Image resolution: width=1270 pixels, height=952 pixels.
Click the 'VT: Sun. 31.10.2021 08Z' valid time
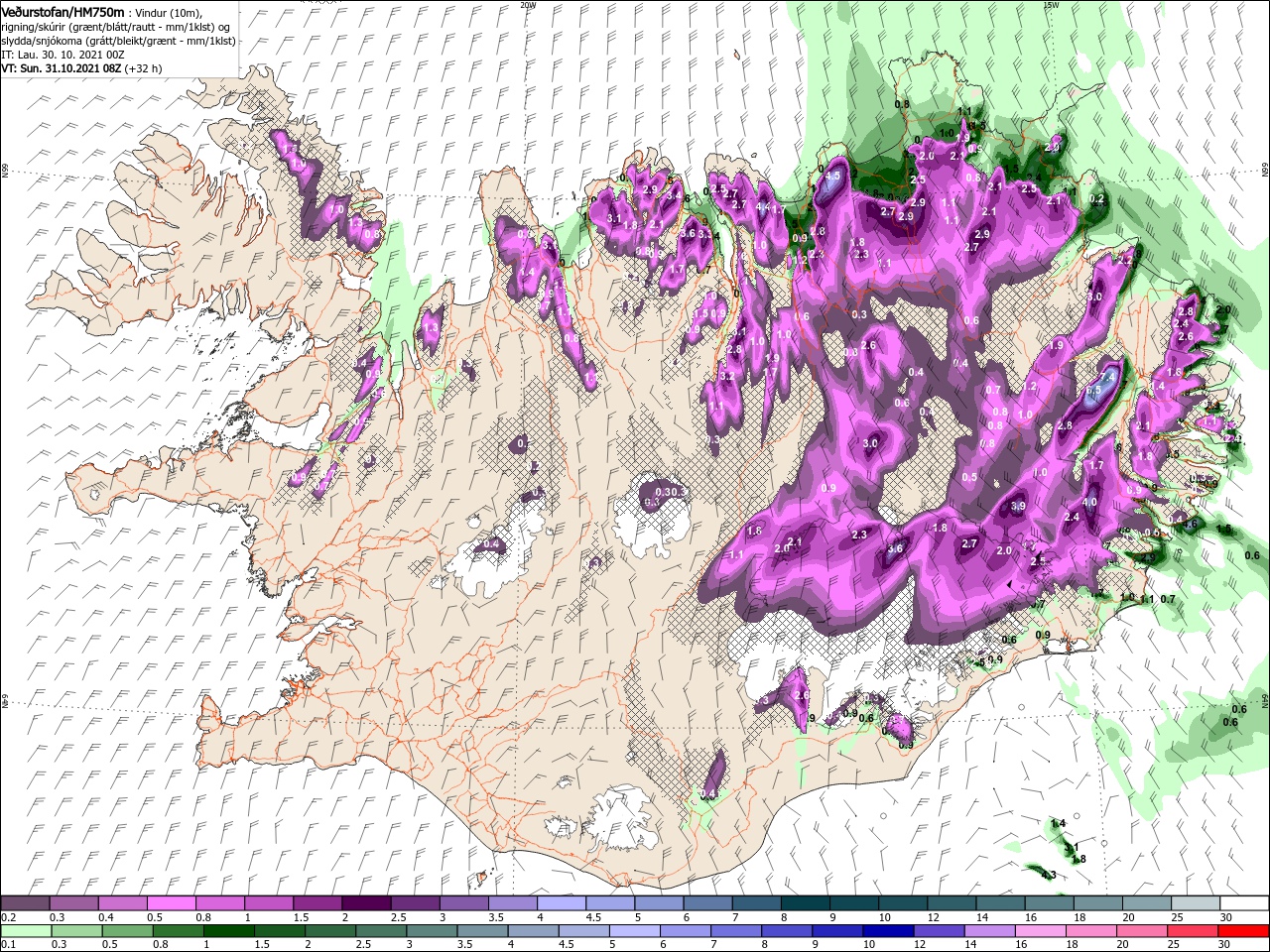61,68
